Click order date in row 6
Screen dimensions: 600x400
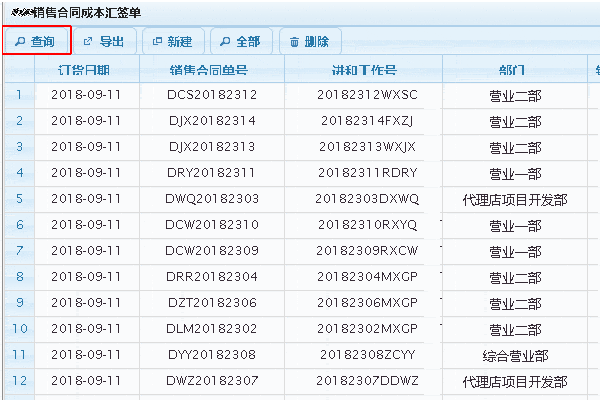click(86, 225)
